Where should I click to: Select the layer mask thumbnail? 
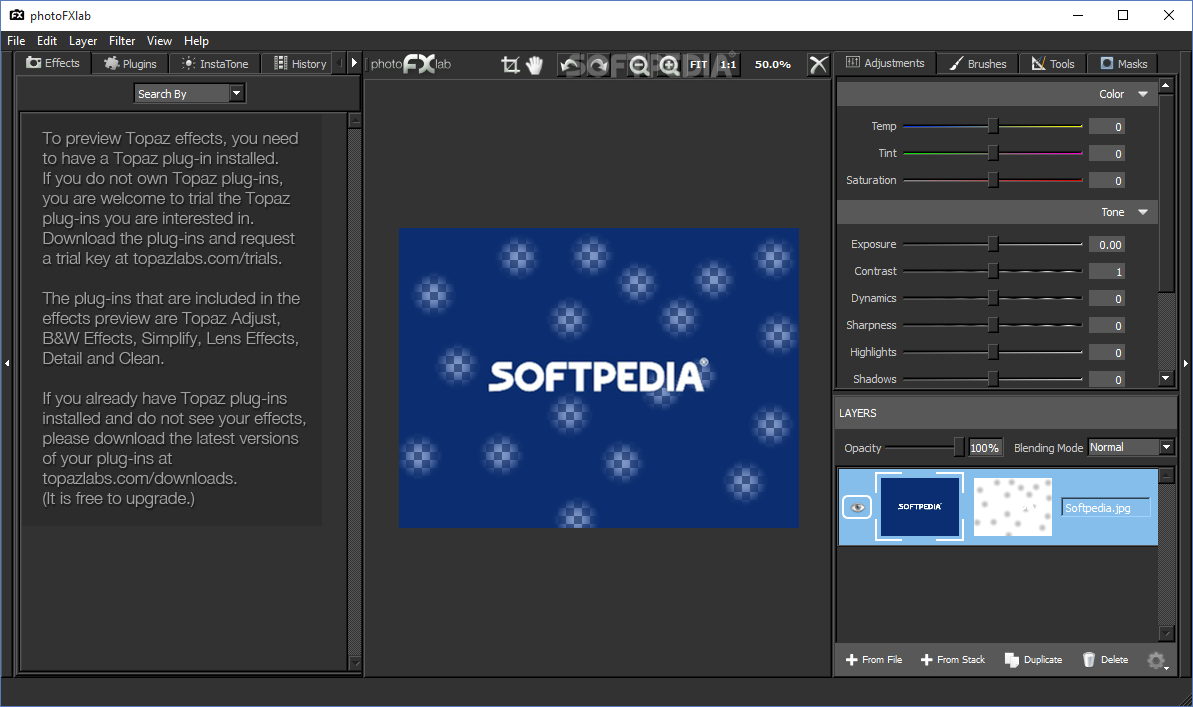click(1013, 507)
